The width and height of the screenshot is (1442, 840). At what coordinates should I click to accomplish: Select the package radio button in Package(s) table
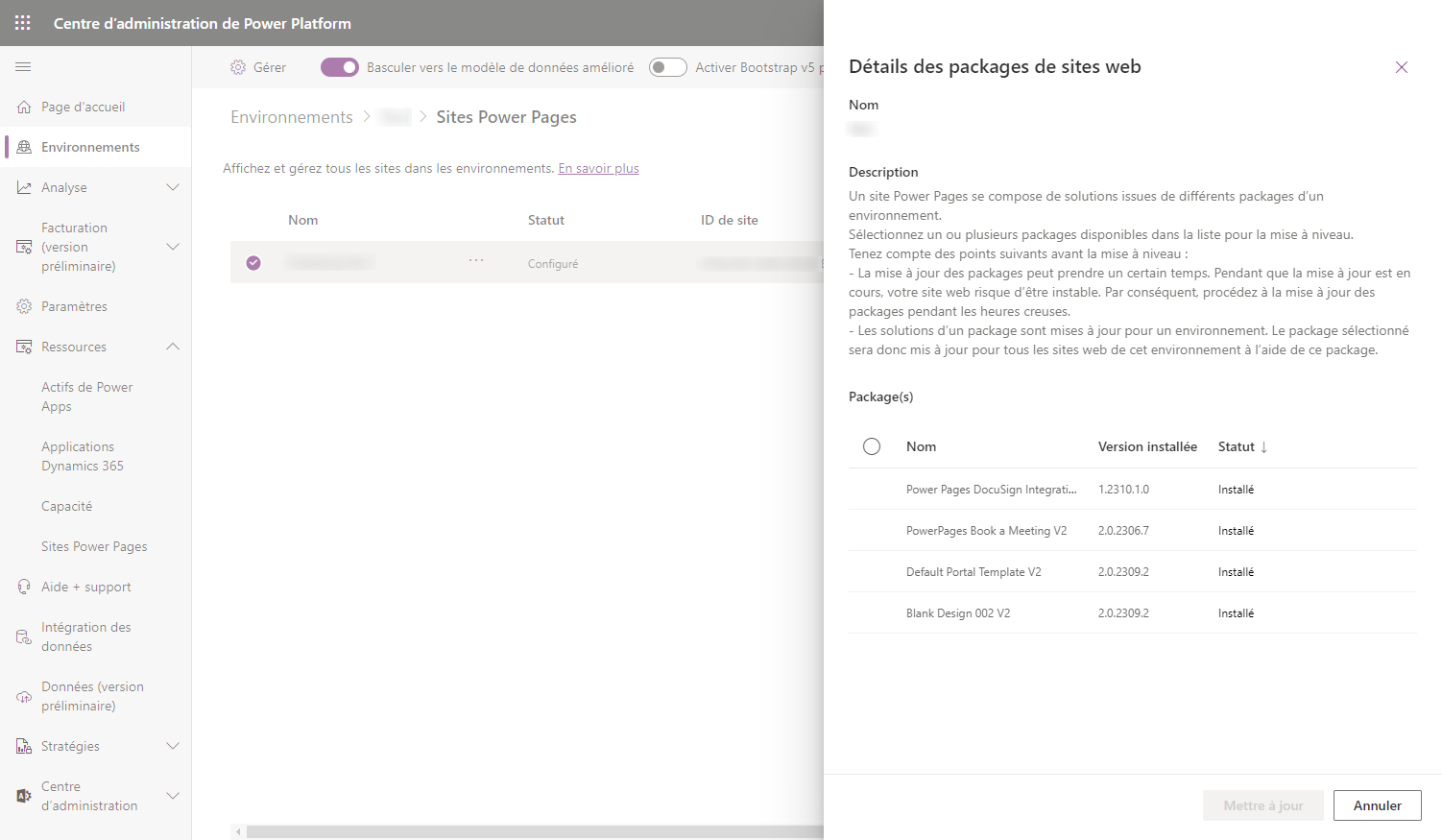(x=871, y=445)
